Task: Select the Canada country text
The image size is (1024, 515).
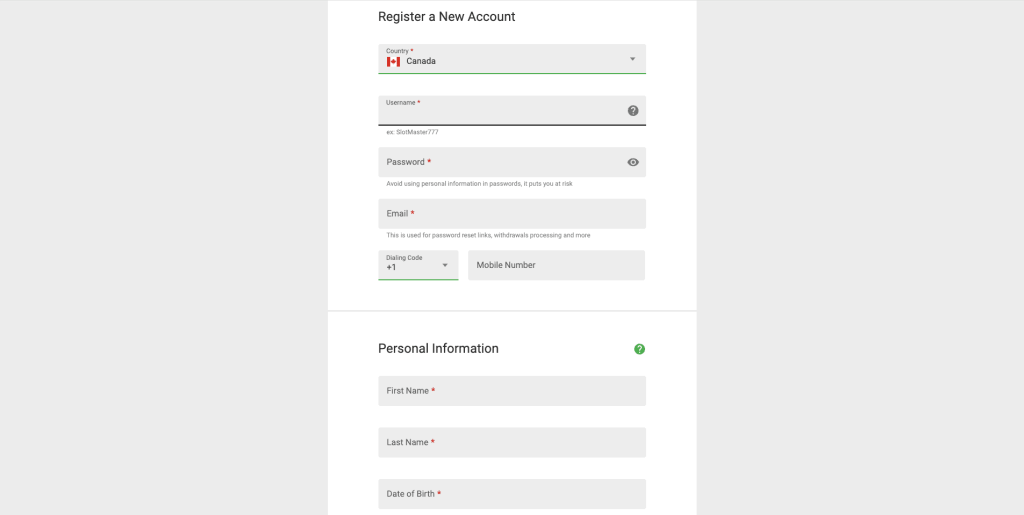Action: point(421,62)
